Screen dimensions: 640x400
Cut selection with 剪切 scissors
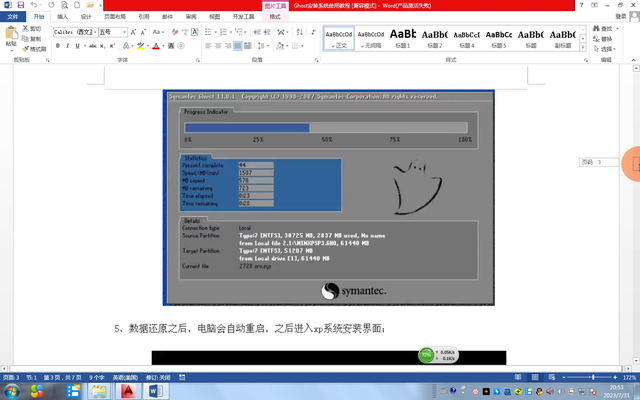point(31,29)
